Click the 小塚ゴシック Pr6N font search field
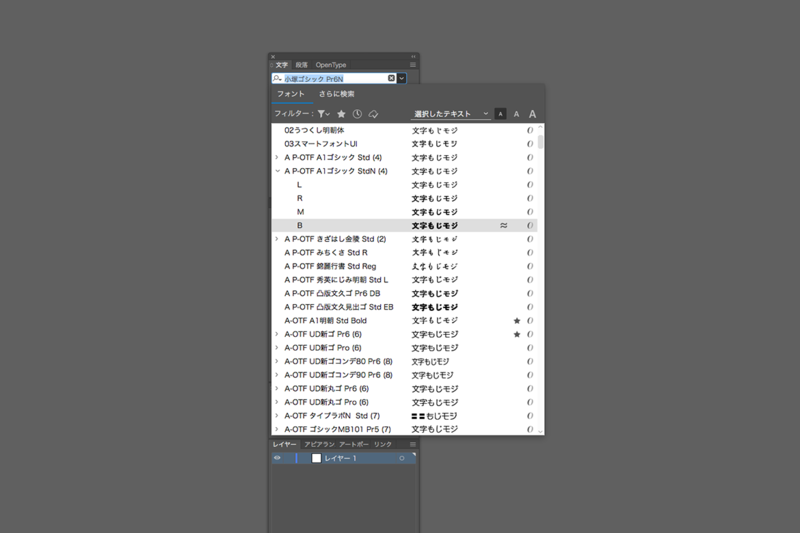The image size is (800, 533). (335, 79)
